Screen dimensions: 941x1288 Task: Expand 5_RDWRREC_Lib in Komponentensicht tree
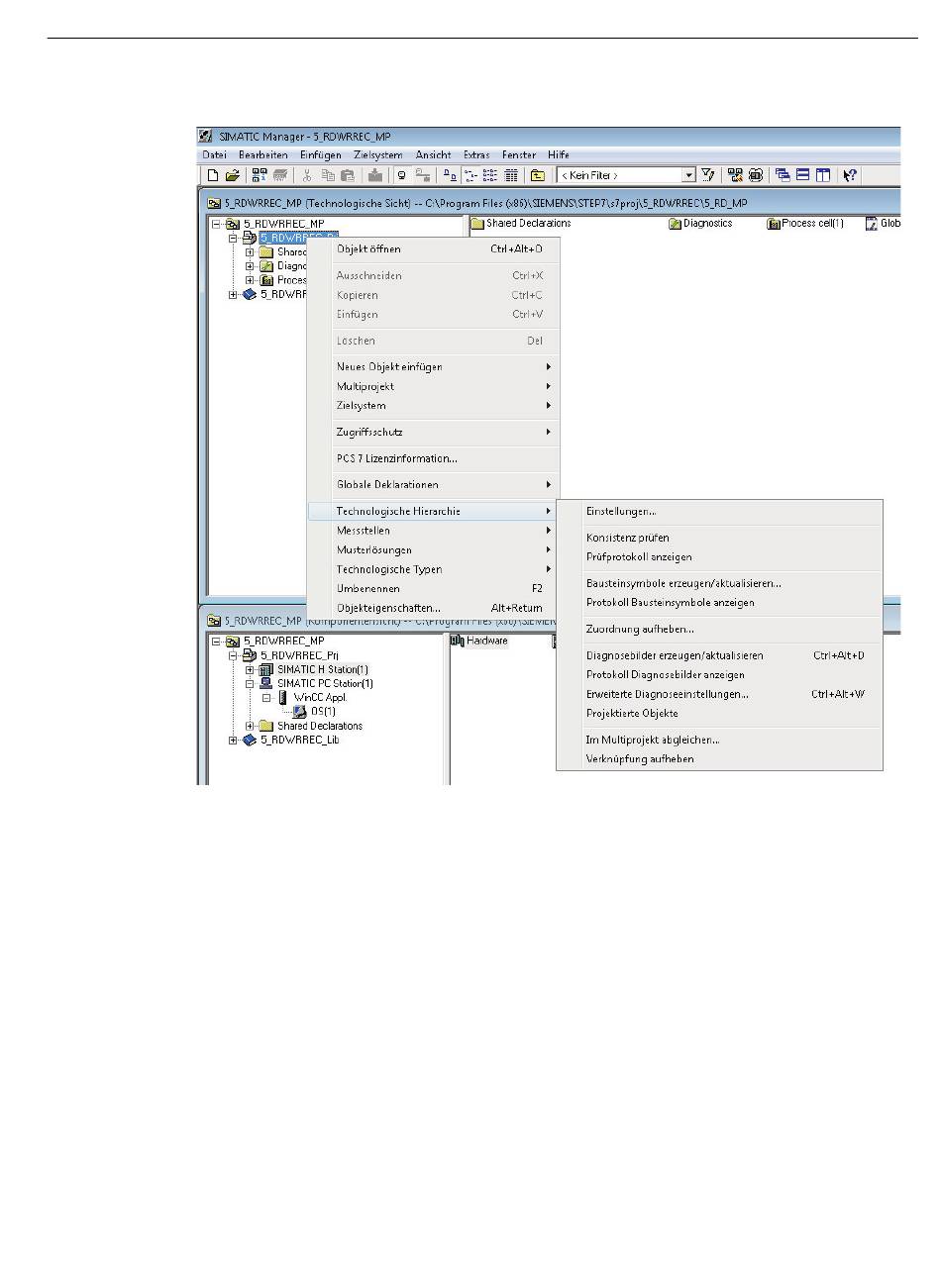[x=234, y=741]
